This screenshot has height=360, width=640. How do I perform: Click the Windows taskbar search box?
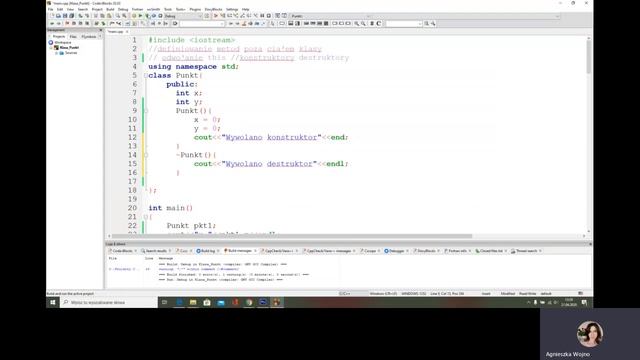pyautogui.click(x=109, y=302)
